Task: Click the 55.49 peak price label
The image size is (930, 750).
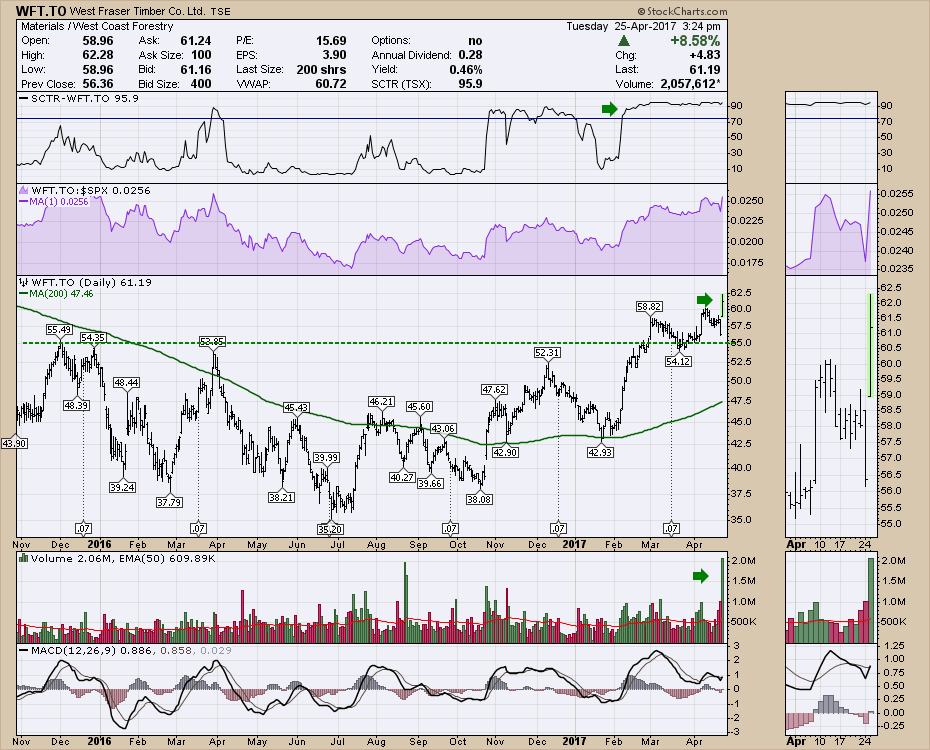Action: point(59,330)
